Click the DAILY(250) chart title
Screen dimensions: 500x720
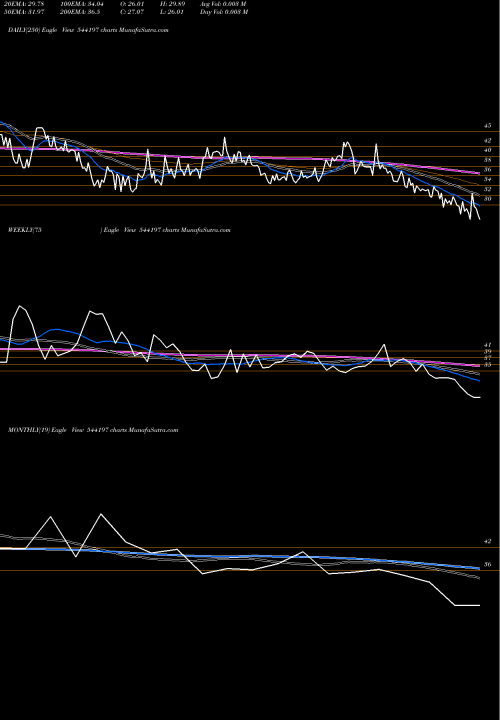[x=88, y=30]
